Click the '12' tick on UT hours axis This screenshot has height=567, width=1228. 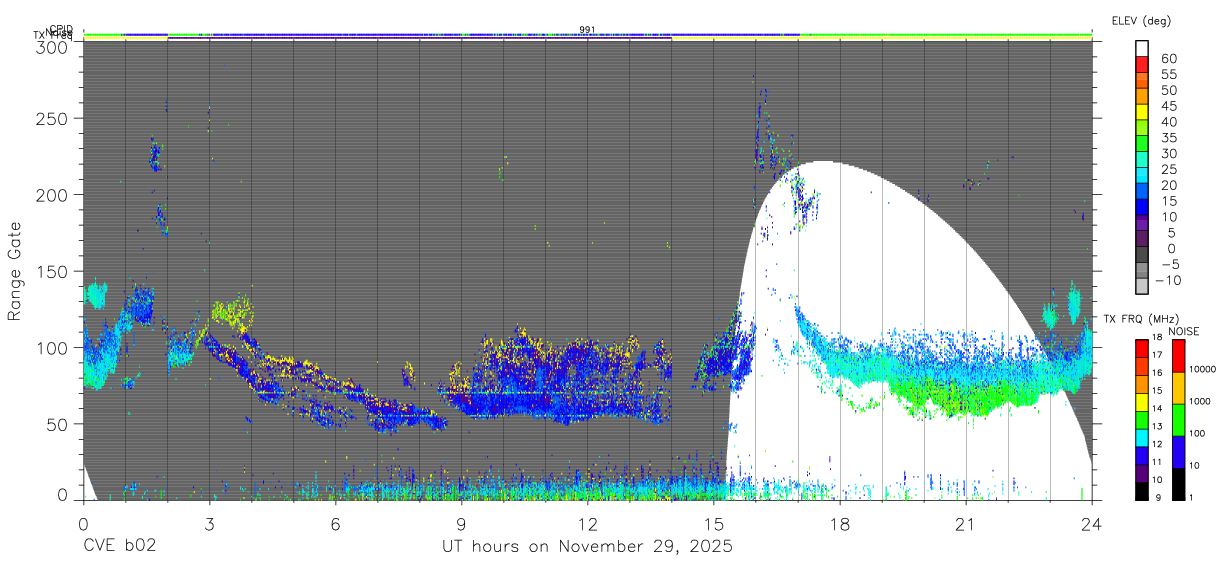tap(587, 523)
